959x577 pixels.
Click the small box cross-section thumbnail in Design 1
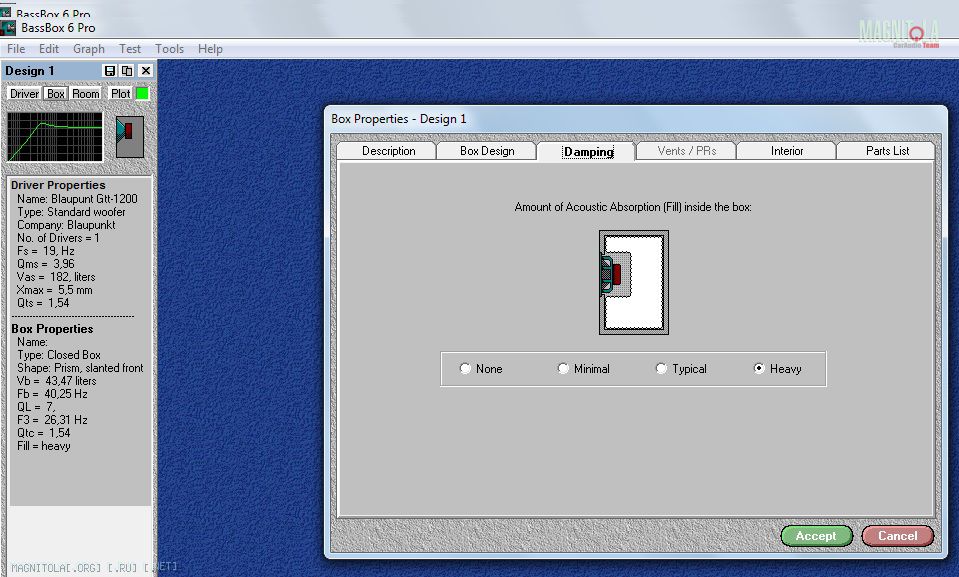click(x=130, y=137)
